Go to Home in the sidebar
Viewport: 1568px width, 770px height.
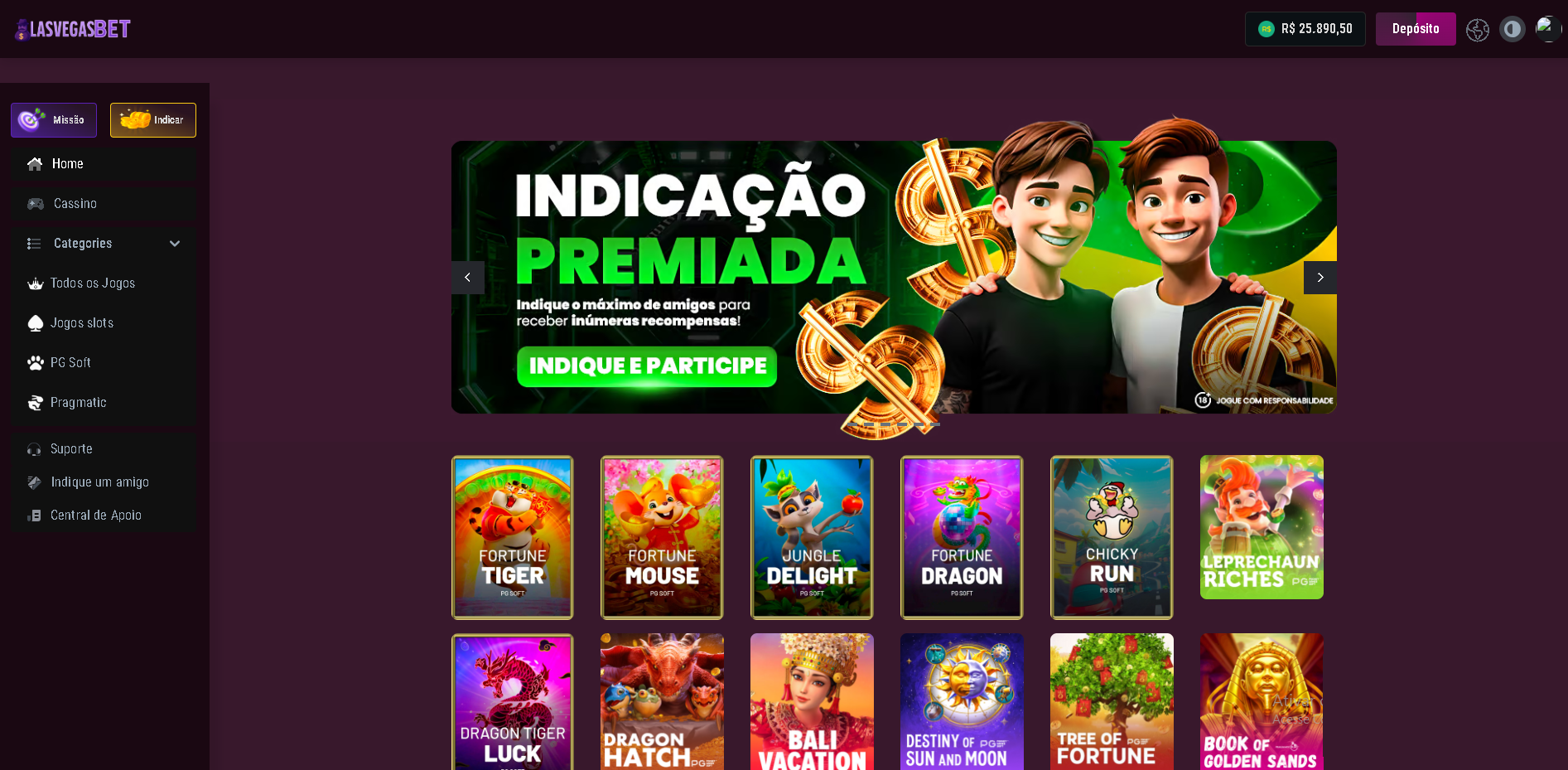(104, 164)
